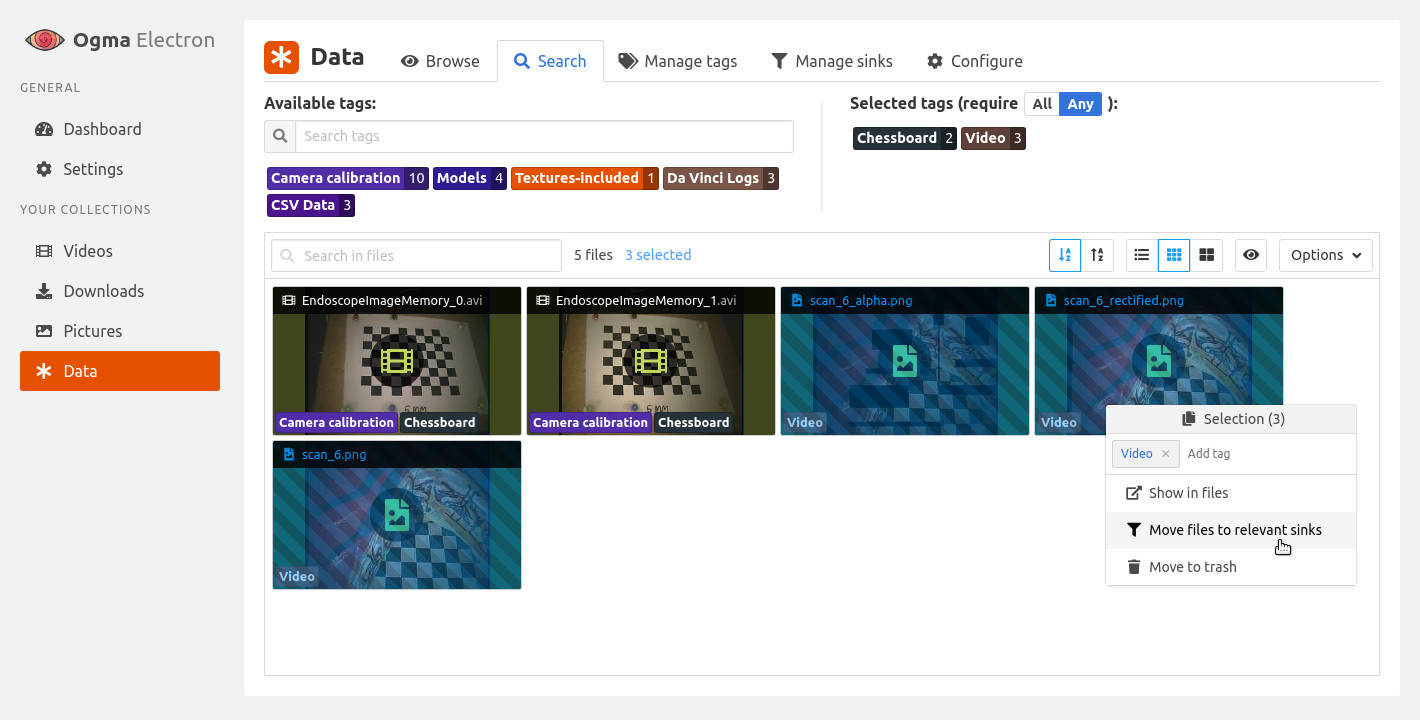Add the Models available tag
1420x720 pixels.
(470, 178)
